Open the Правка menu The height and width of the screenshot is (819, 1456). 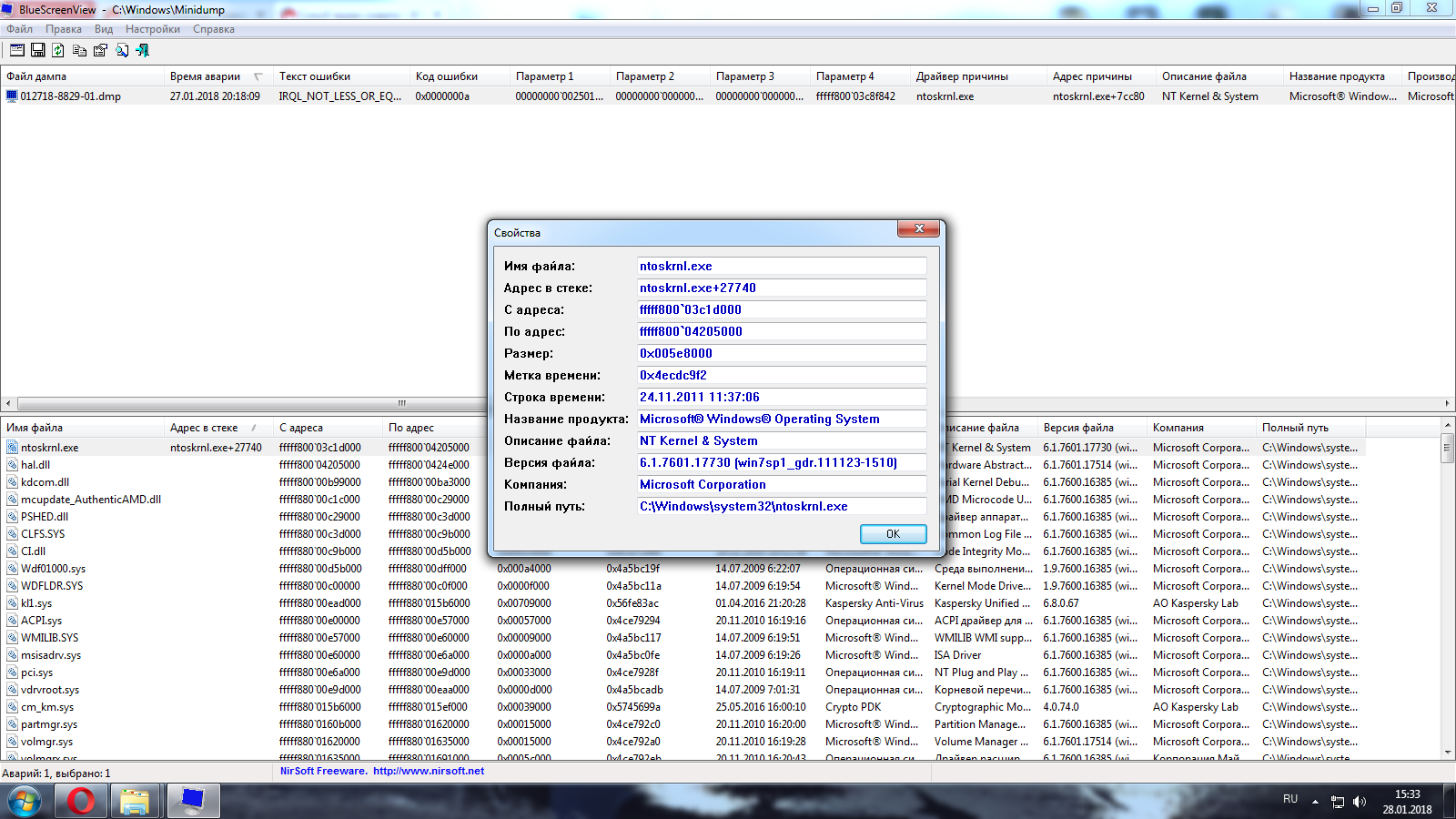[x=64, y=29]
